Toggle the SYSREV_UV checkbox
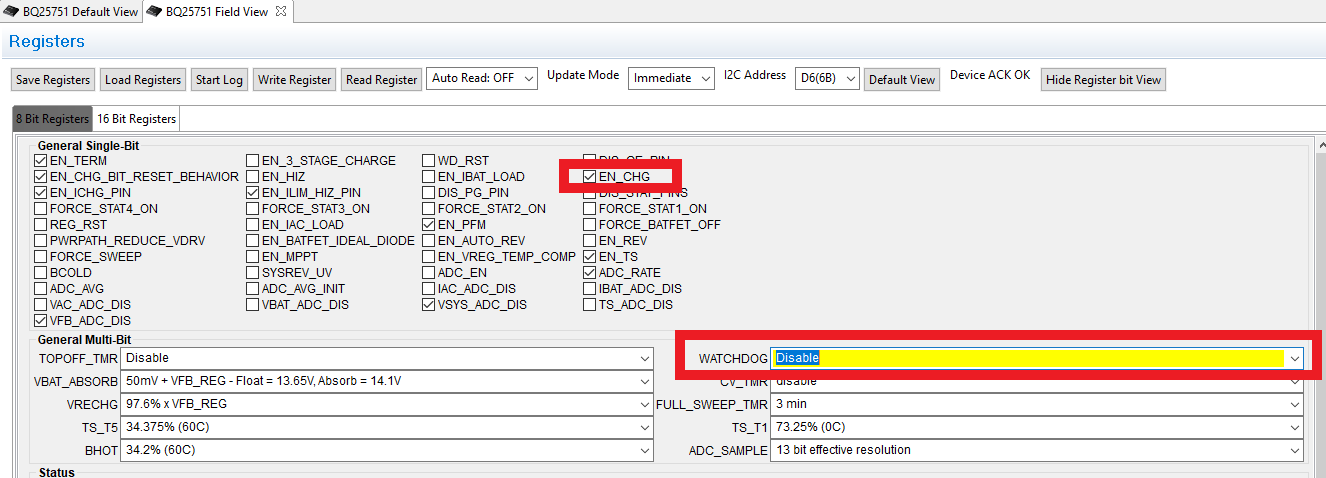This screenshot has height=478, width=1326. (x=253, y=273)
